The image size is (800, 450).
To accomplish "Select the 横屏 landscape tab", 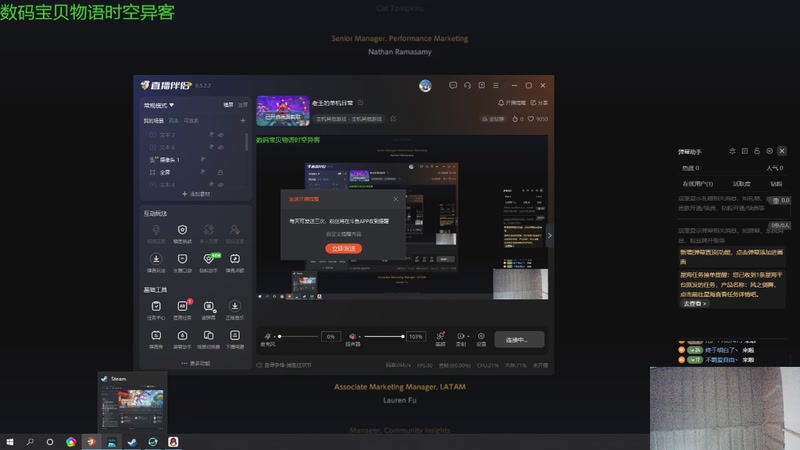I will tap(229, 105).
